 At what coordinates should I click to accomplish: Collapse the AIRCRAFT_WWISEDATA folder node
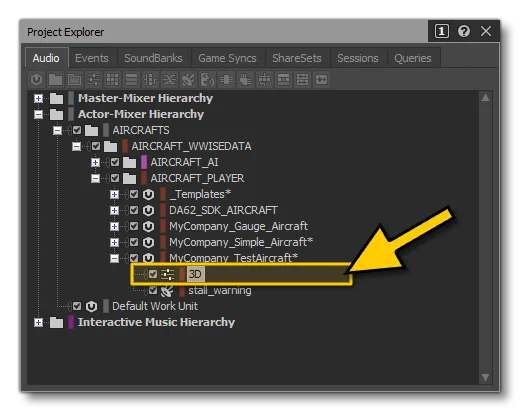click(x=76, y=146)
